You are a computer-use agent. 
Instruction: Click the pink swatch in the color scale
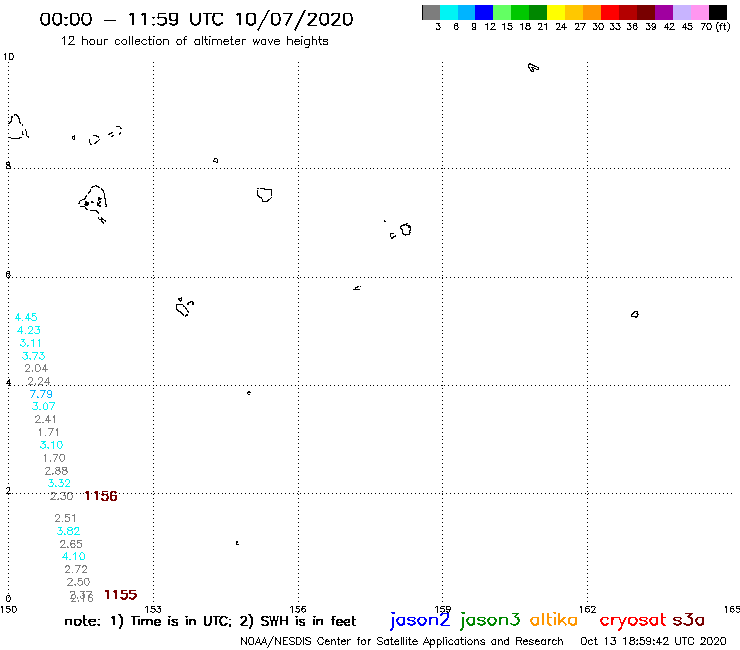(700, 12)
